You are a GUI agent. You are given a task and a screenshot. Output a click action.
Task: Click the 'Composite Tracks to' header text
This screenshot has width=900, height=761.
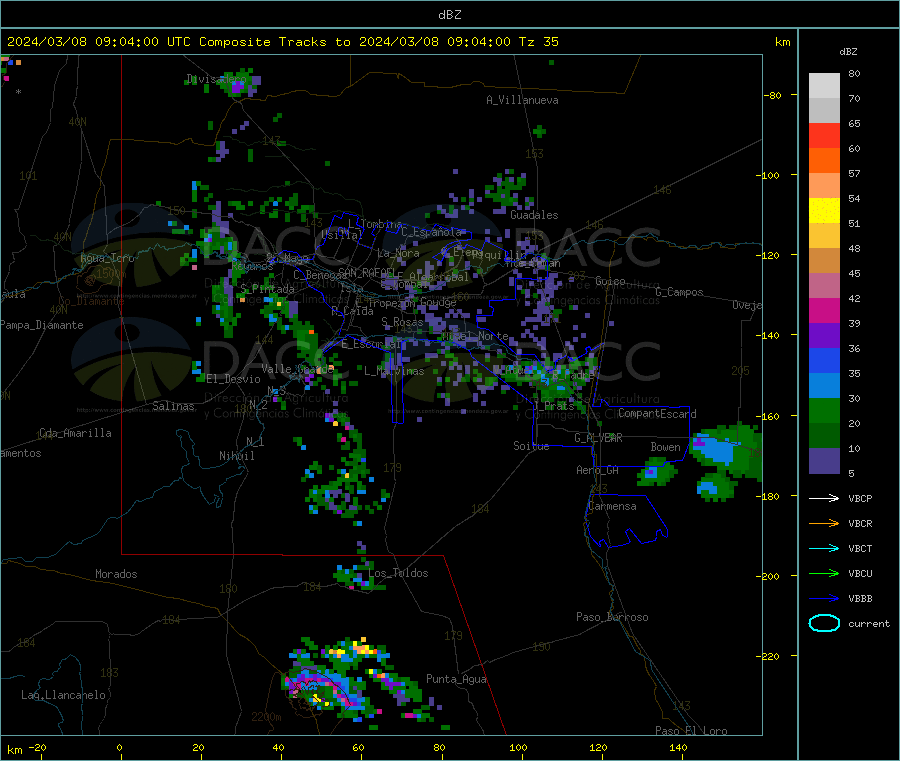click(x=274, y=42)
